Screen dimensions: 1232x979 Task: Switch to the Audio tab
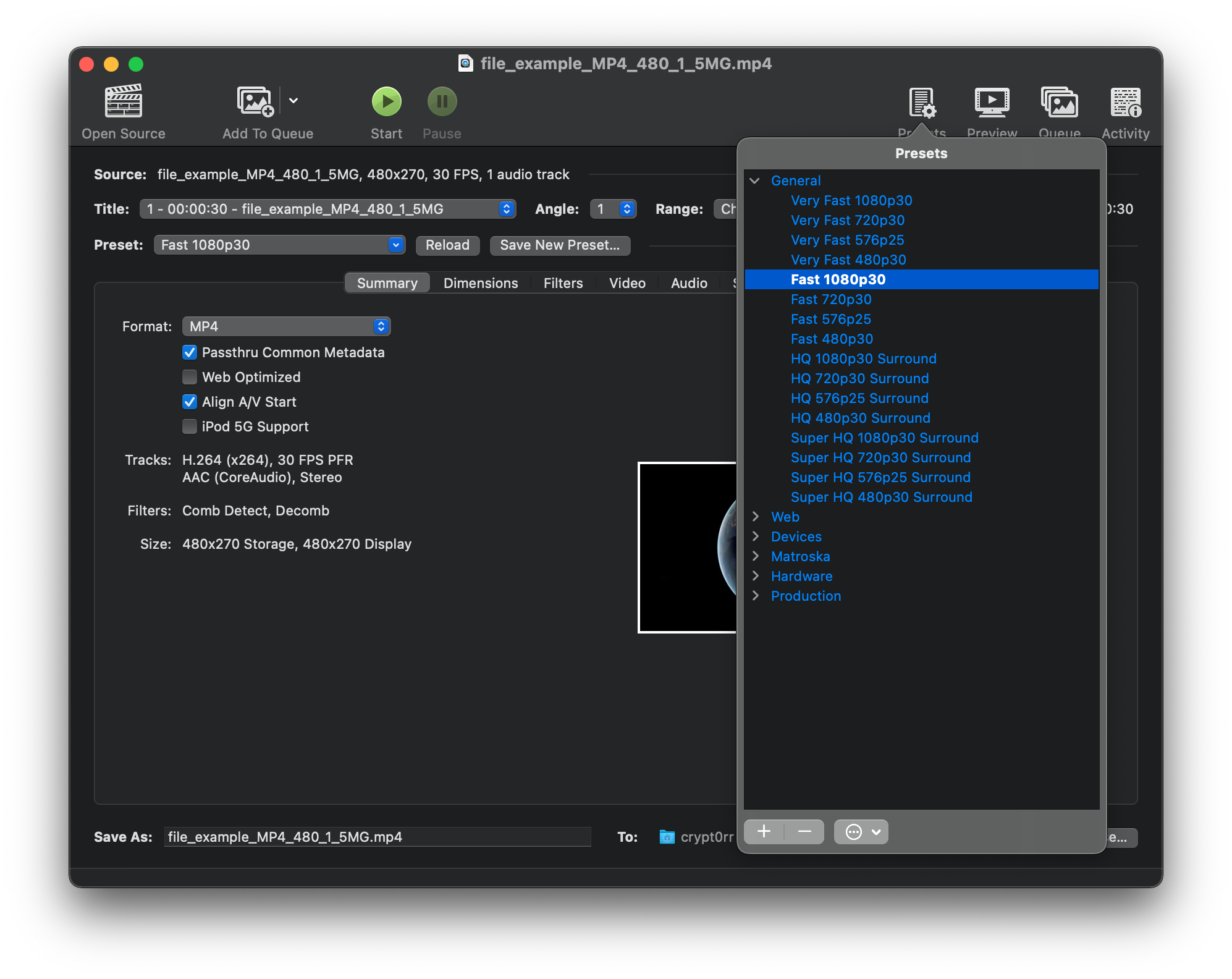689,283
